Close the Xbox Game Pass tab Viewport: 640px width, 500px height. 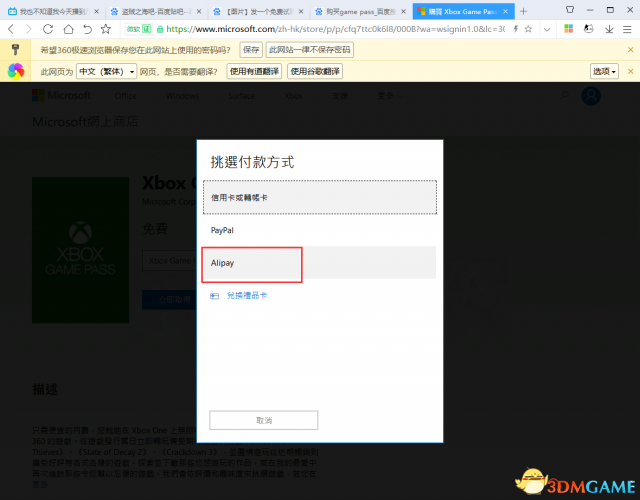point(505,11)
